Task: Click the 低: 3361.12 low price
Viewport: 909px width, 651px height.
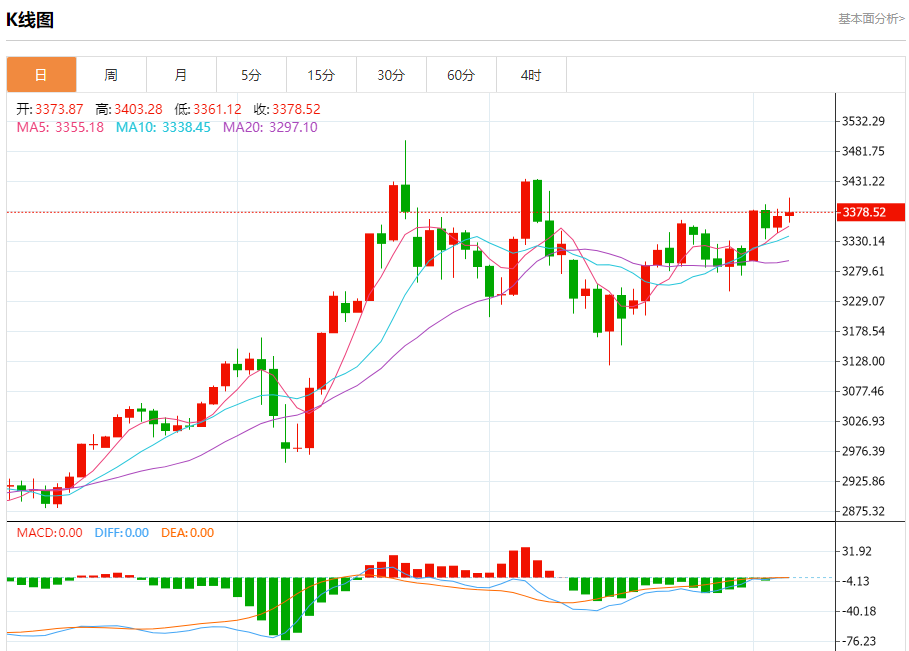Action: (208, 109)
